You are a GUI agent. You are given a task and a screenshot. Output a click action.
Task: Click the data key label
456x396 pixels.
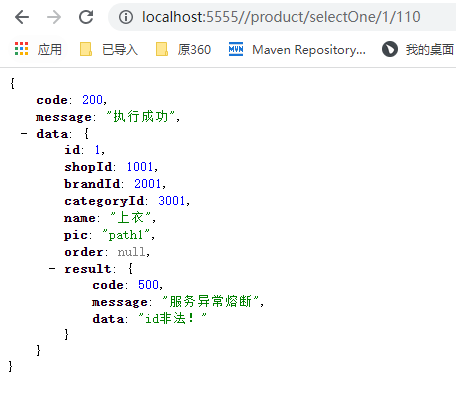52,134
